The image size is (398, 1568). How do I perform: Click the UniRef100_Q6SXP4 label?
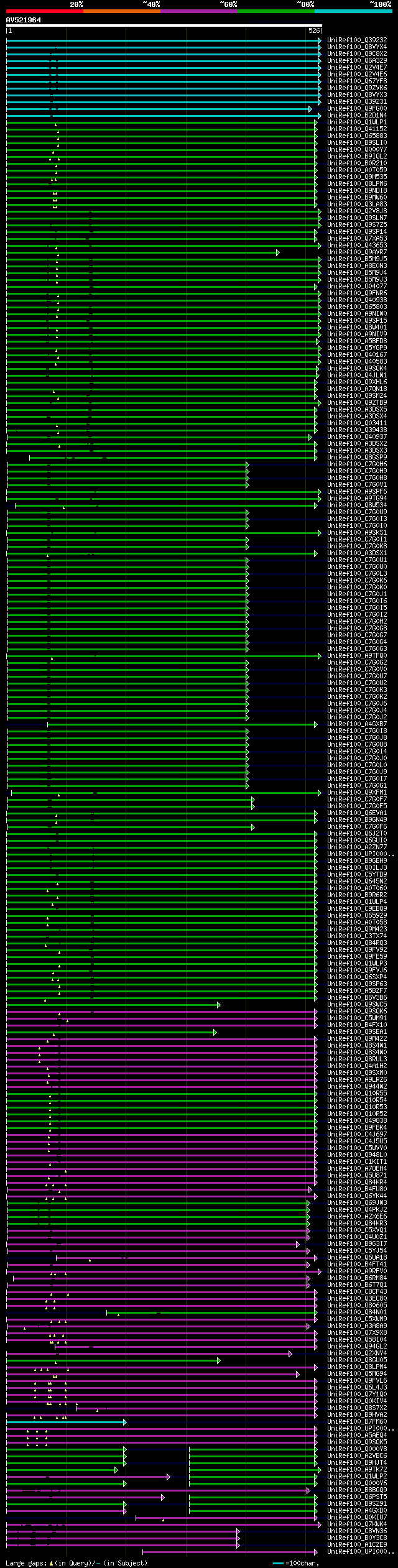pyautogui.click(x=357, y=977)
